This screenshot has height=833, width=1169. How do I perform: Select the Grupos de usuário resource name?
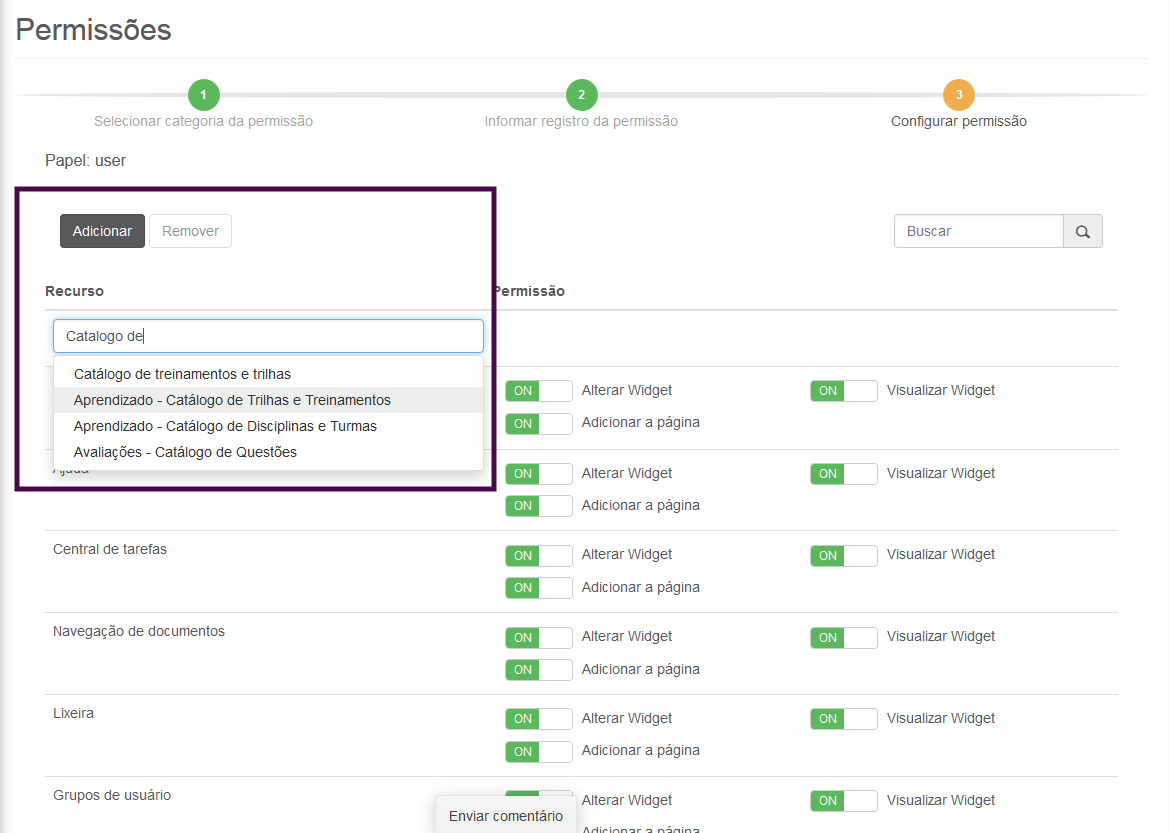tap(112, 796)
